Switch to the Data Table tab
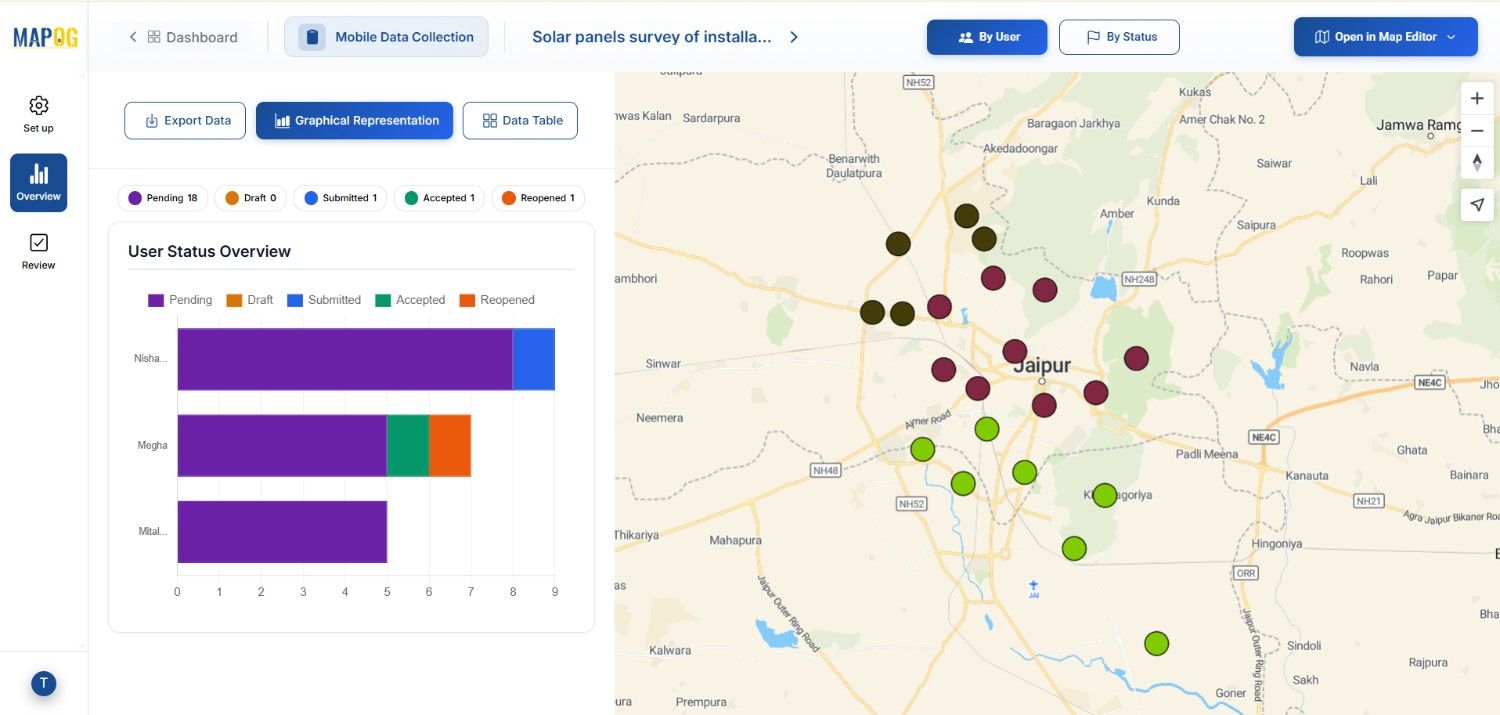This screenshot has height=715, width=1500. 520,120
